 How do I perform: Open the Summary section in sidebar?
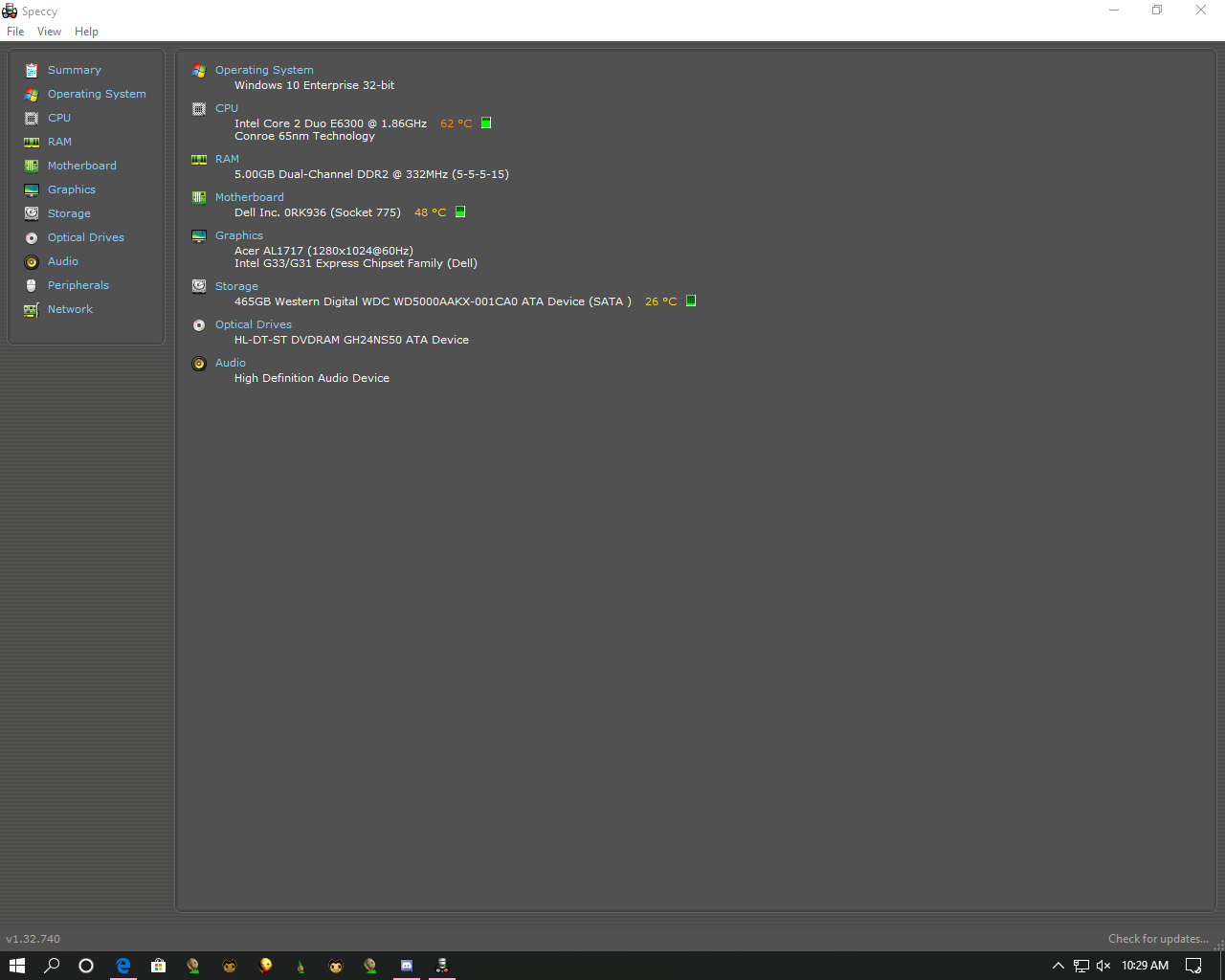tap(74, 70)
